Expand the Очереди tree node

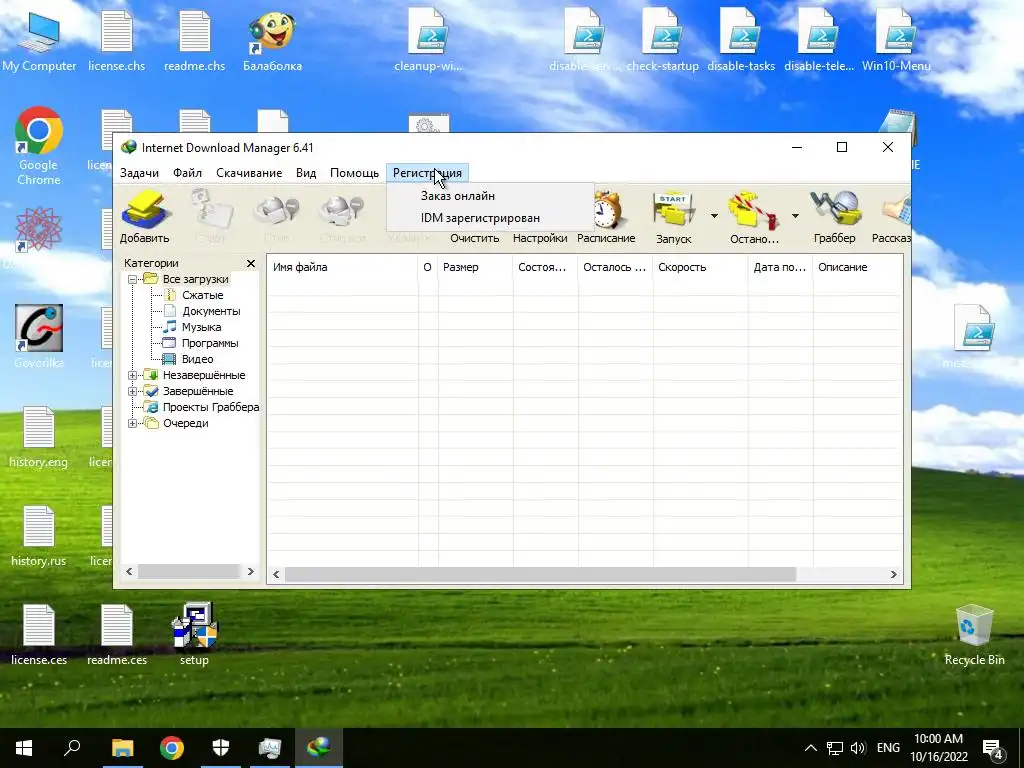(132, 423)
